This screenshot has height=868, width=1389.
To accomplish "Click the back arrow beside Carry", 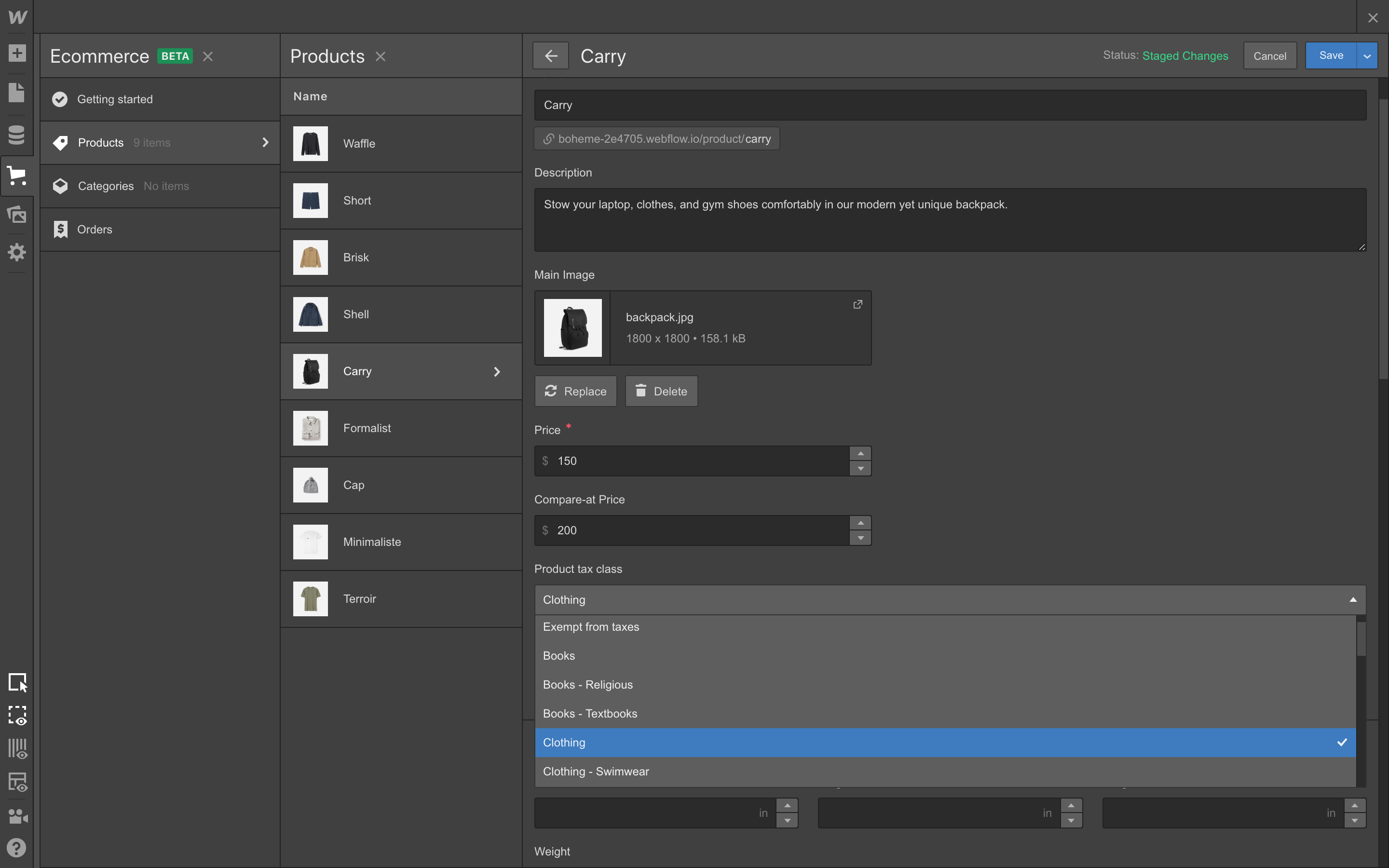I will pos(550,55).
